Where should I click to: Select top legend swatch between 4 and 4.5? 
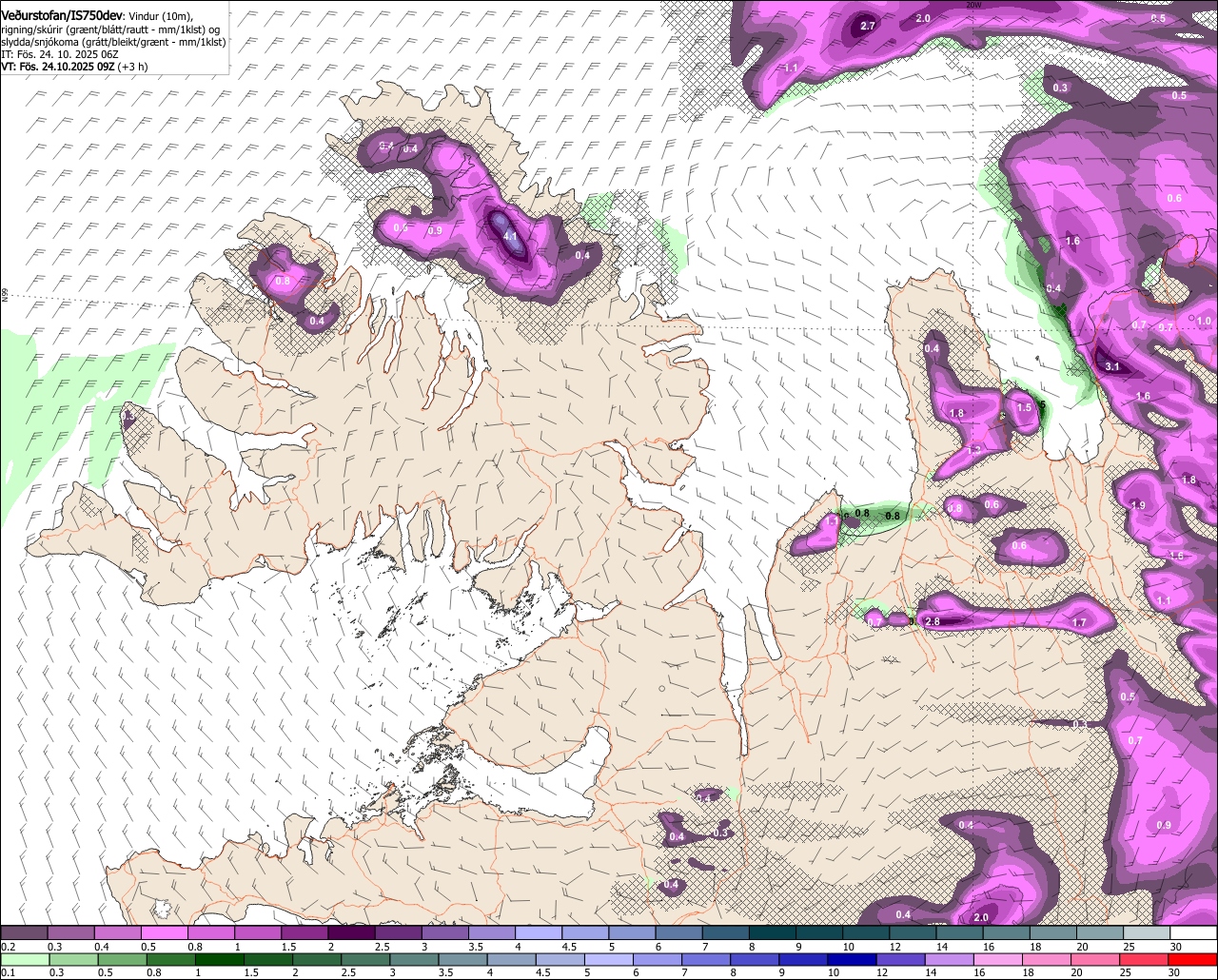click(x=538, y=933)
